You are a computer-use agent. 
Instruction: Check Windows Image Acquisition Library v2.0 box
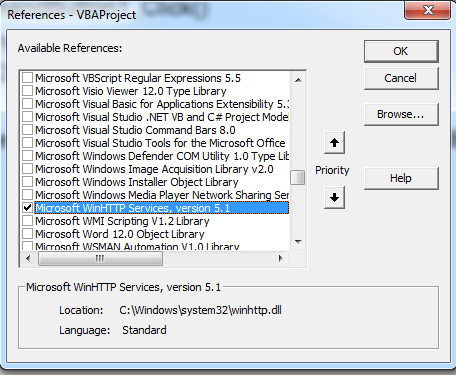tap(27, 169)
